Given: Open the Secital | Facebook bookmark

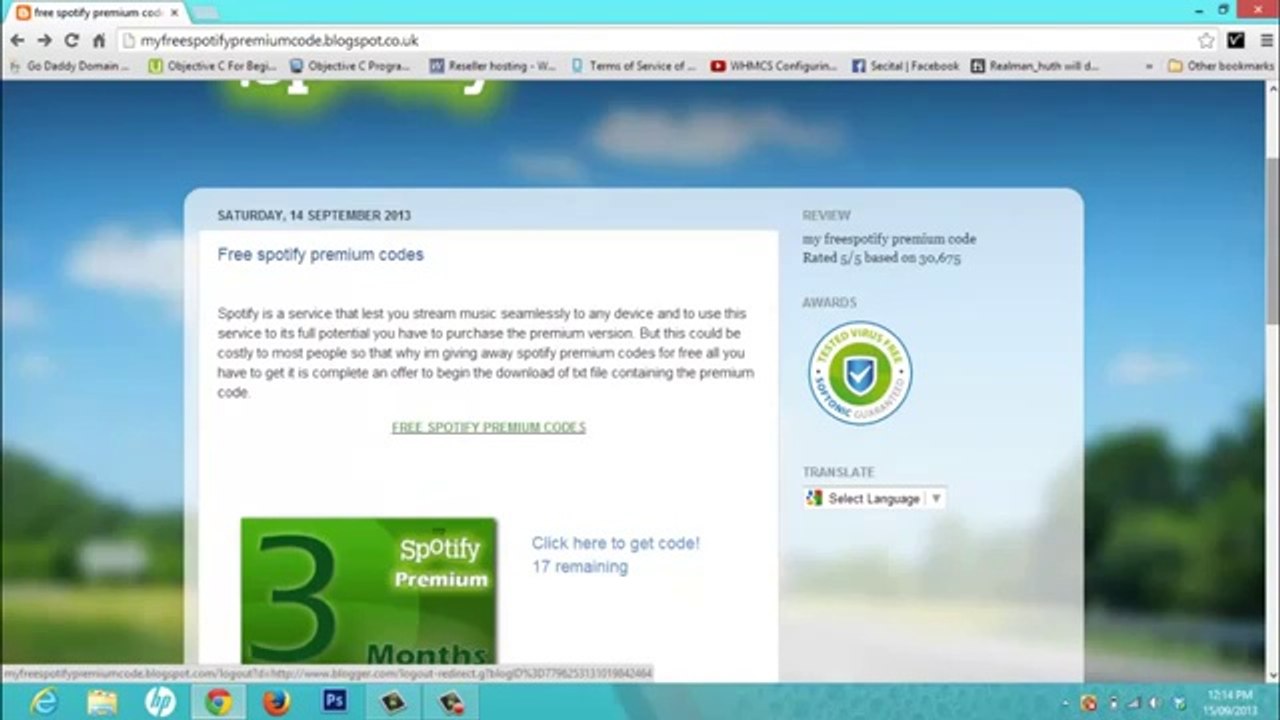Looking at the screenshot, I should 905,66.
